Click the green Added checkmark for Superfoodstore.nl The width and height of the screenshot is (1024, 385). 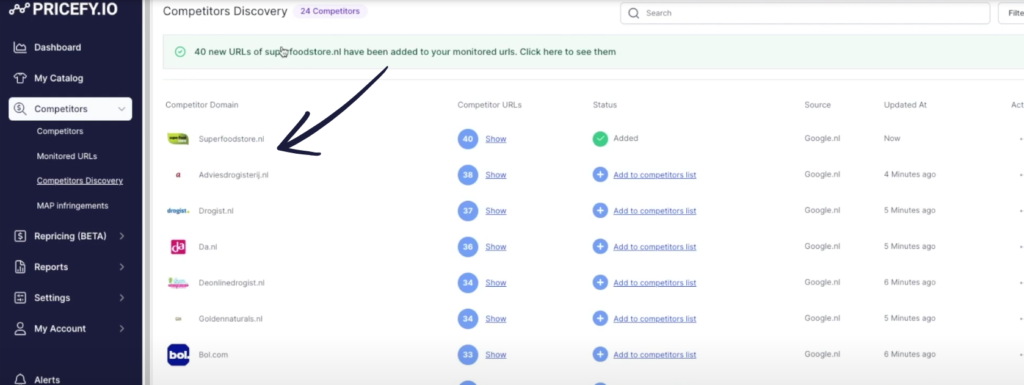tap(600, 138)
